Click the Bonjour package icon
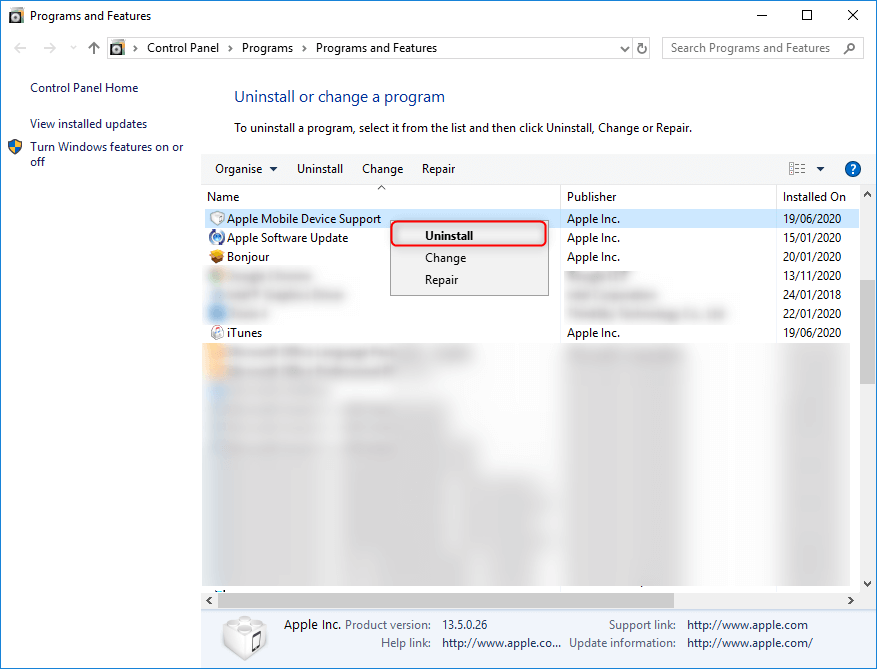The width and height of the screenshot is (877, 669). tap(216, 257)
